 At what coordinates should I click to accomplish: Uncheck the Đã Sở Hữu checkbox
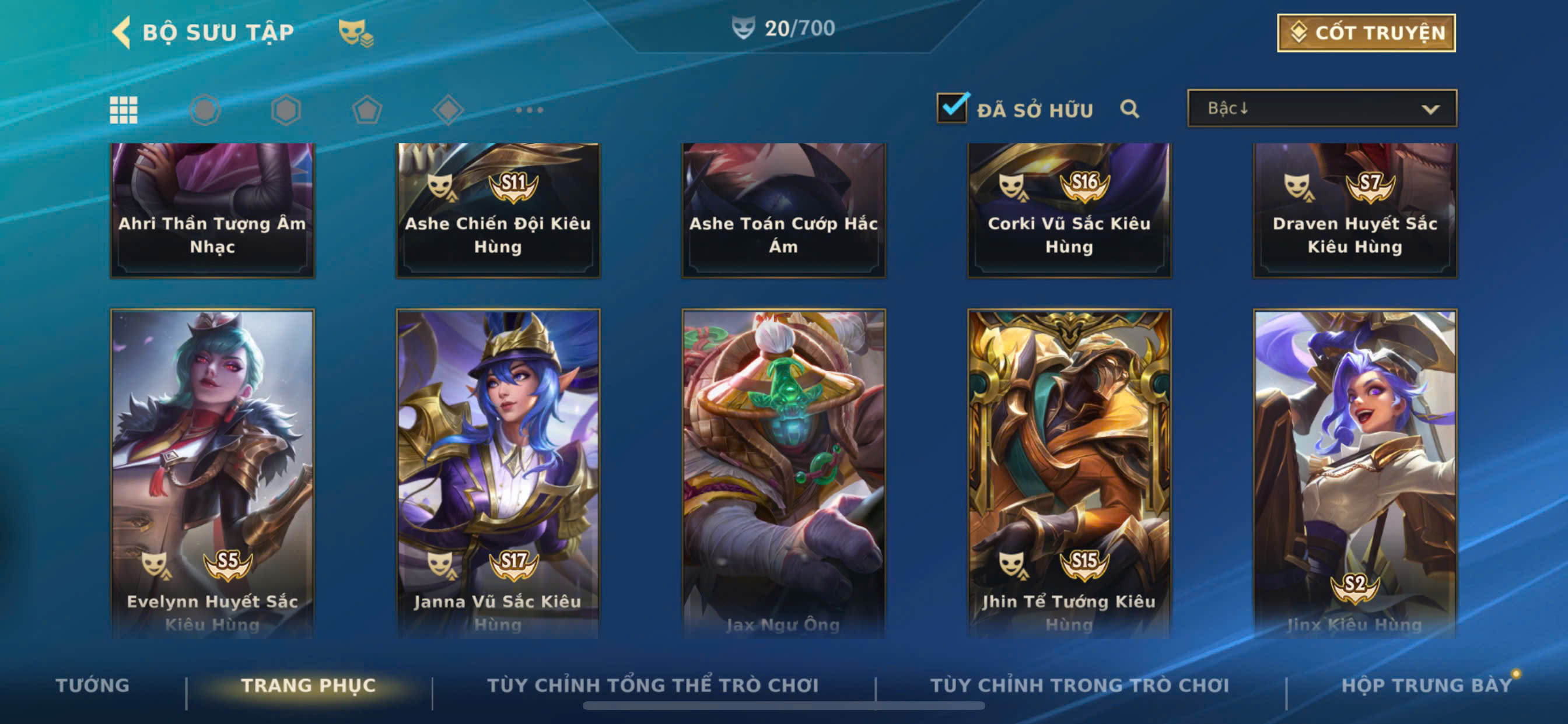tap(952, 108)
